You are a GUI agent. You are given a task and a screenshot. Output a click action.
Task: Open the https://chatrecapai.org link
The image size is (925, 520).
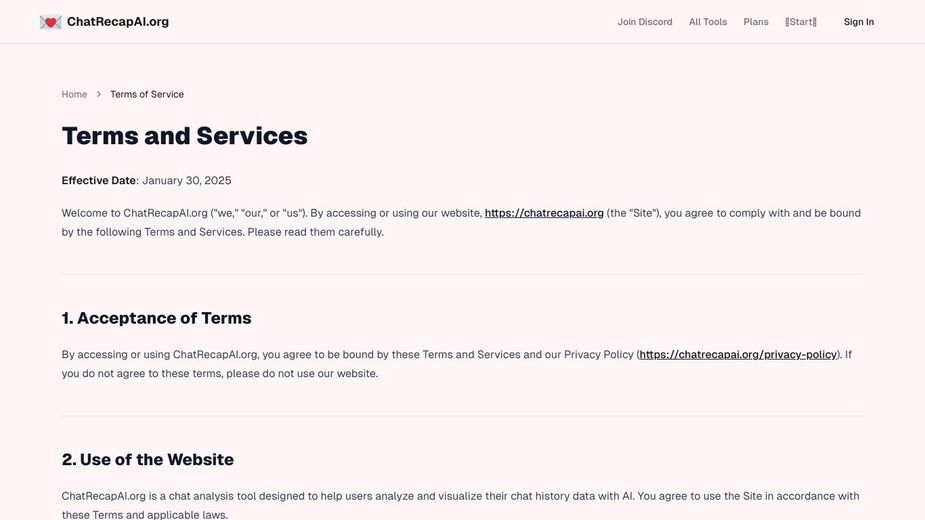[x=544, y=213]
